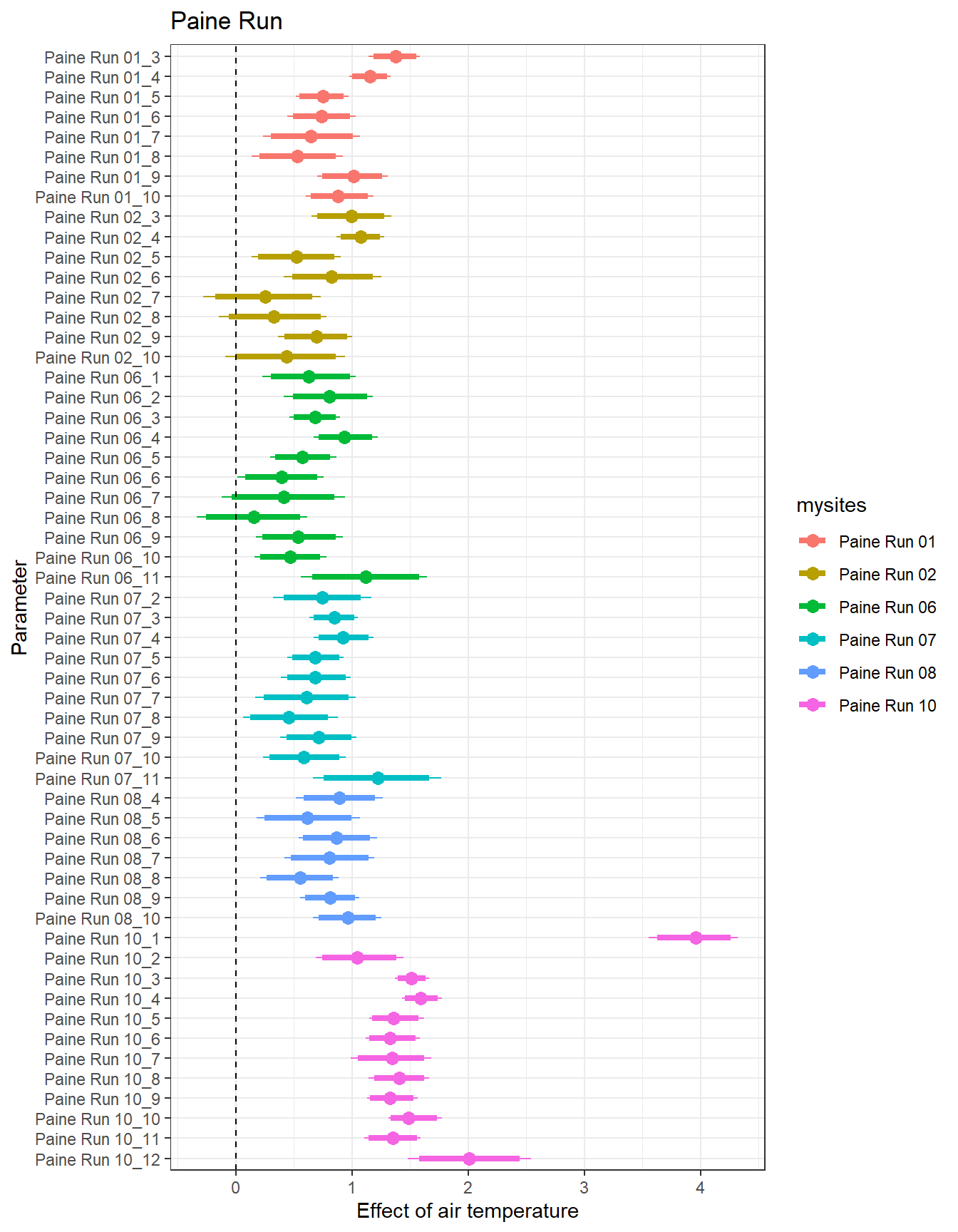Screen dimensions: 958x1232
Task: Click the Paine Run 08 legend label
Action: (887, 673)
